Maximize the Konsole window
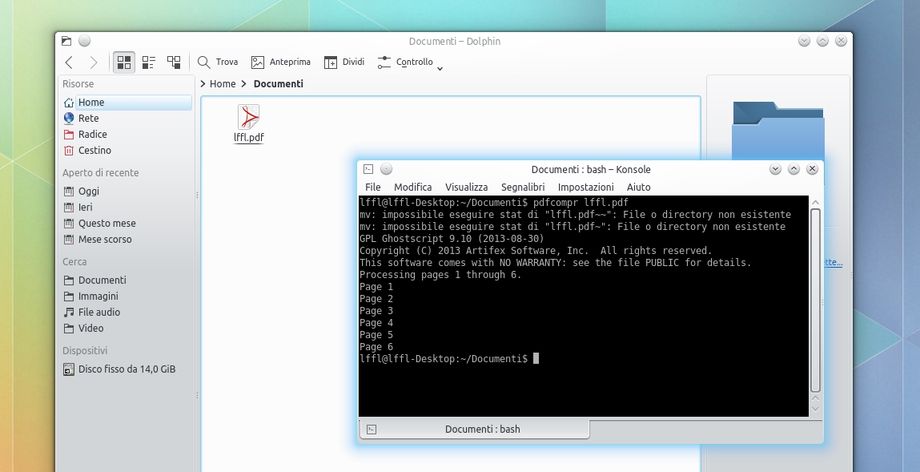 pyautogui.click(x=794, y=169)
